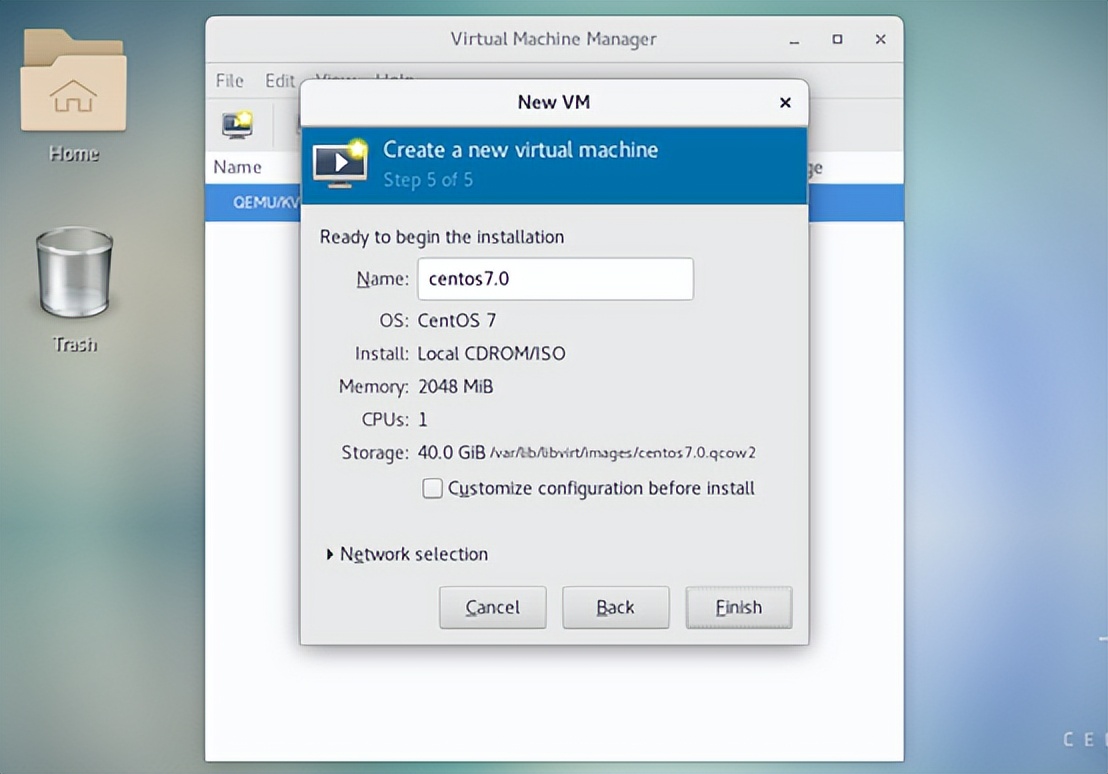Maximize the Virtual Machine Manager window
The width and height of the screenshot is (1108, 774).
coord(837,40)
